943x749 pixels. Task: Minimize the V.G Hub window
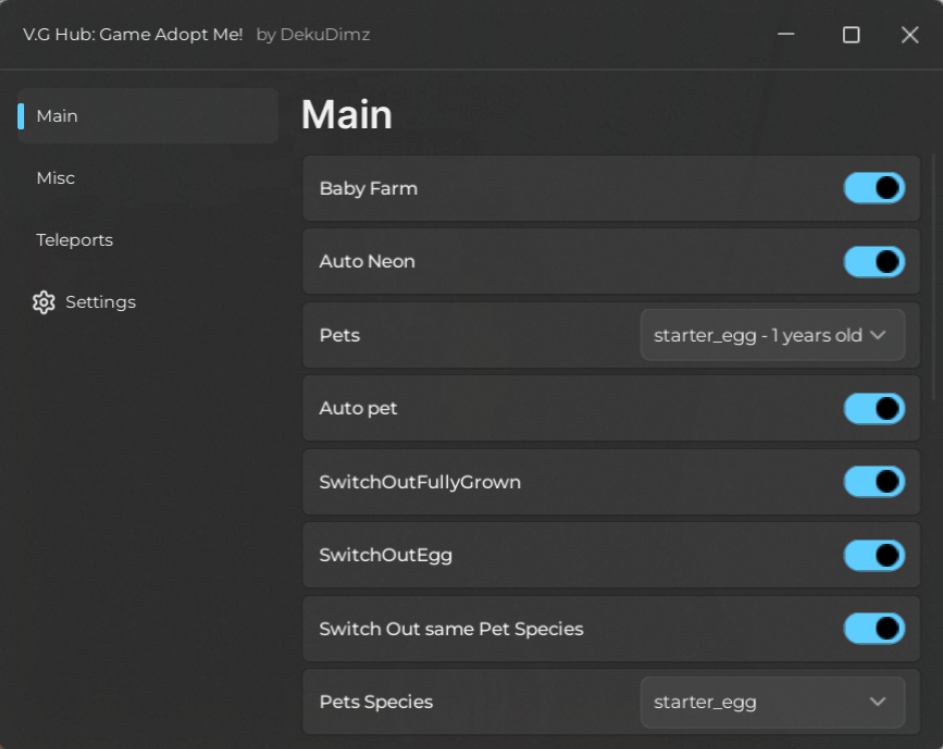pos(785,34)
